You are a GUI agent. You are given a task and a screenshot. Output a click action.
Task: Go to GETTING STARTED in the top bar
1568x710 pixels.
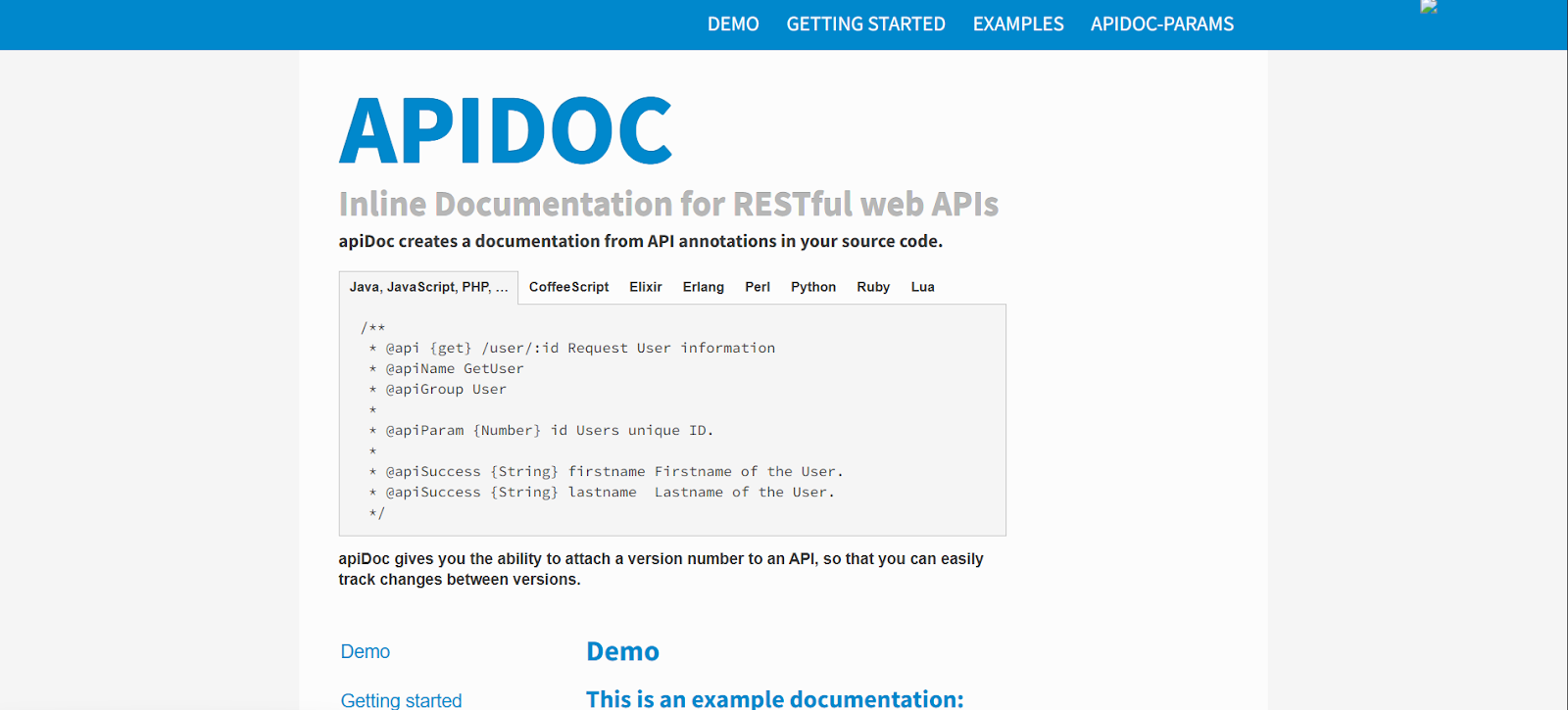point(865,24)
